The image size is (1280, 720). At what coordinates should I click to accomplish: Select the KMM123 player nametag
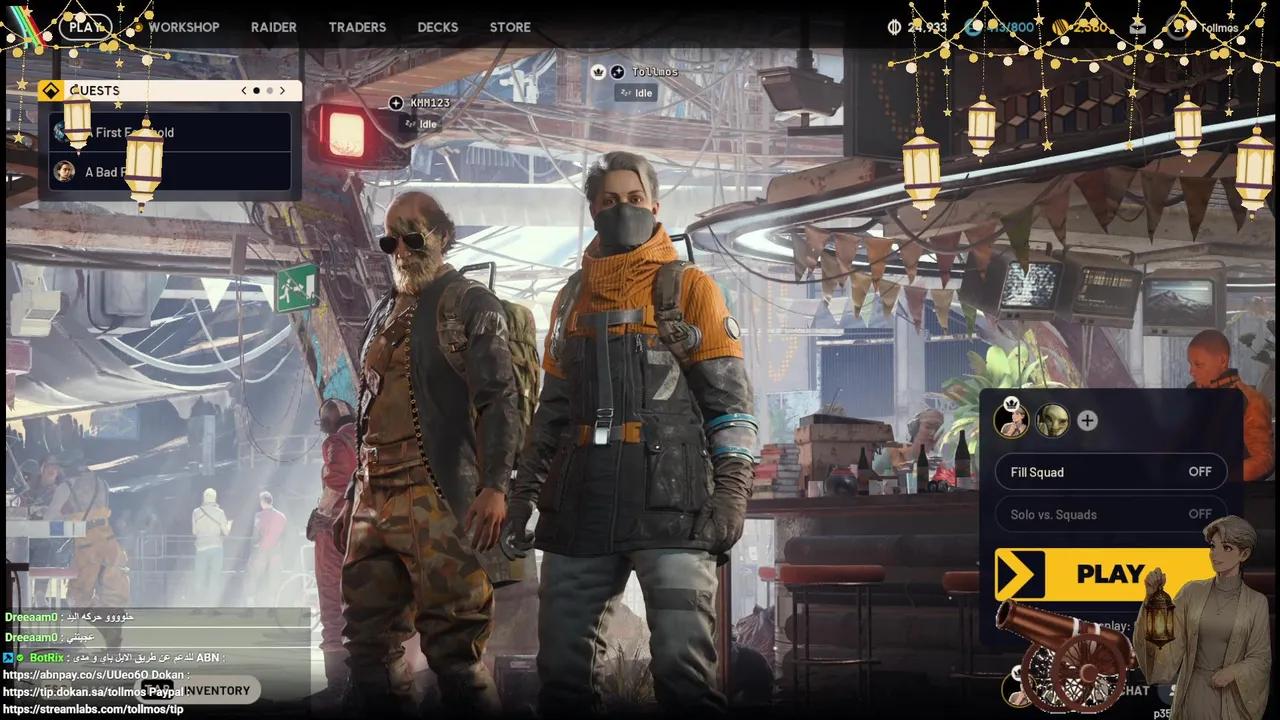(x=430, y=103)
